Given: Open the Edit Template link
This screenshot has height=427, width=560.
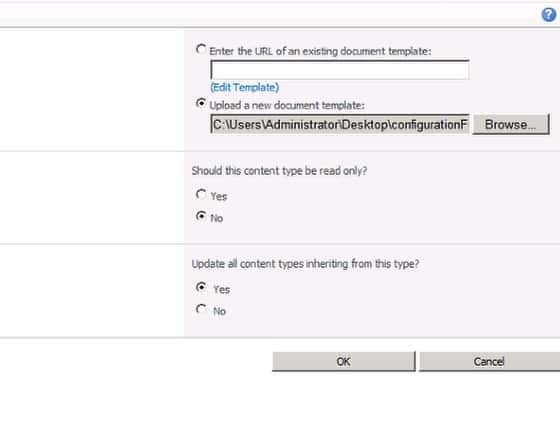Looking at the screenshot, I should pyautogui.click(x=245, y=87).
